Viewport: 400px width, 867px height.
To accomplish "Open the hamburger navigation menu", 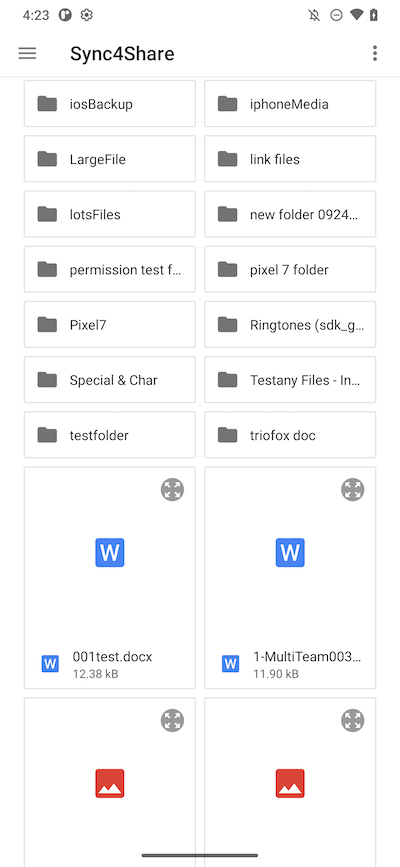I will (x=27, y=53).
